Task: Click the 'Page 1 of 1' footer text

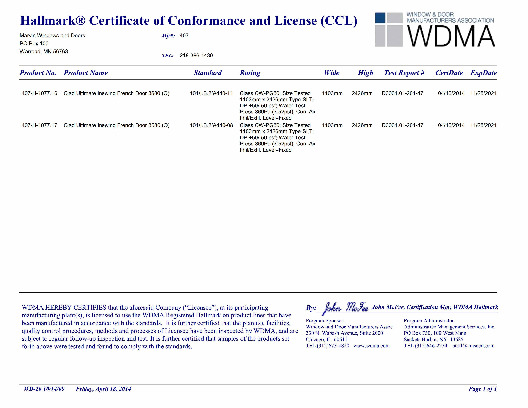Action: tap(483, 389)
